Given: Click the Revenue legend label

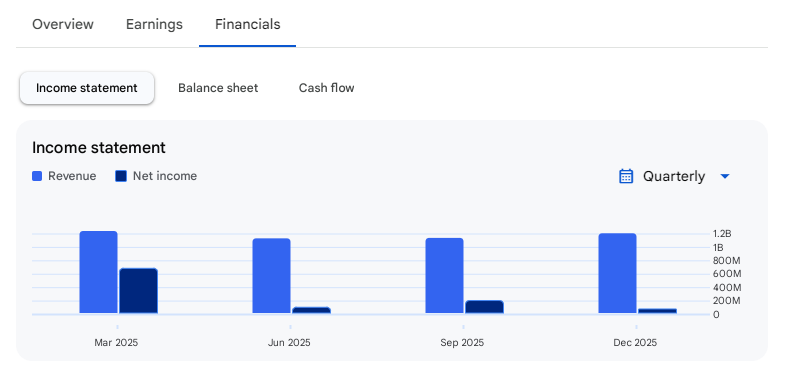Looking at the screenshot, I should pos(72,176).
